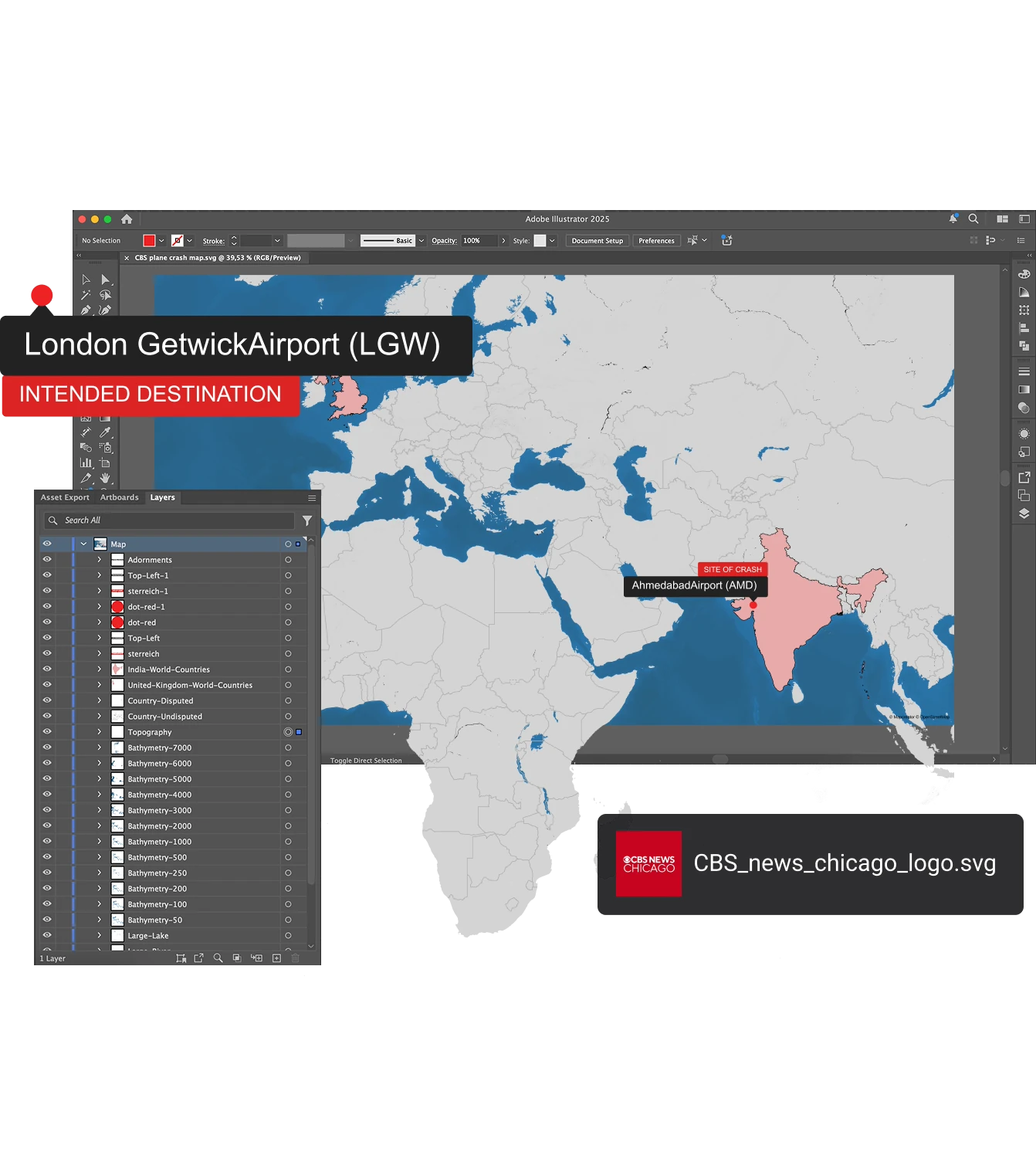Screen dimensions: 1036x1156
Task: Select the Hand tool
Action: (x=106, y=479)
